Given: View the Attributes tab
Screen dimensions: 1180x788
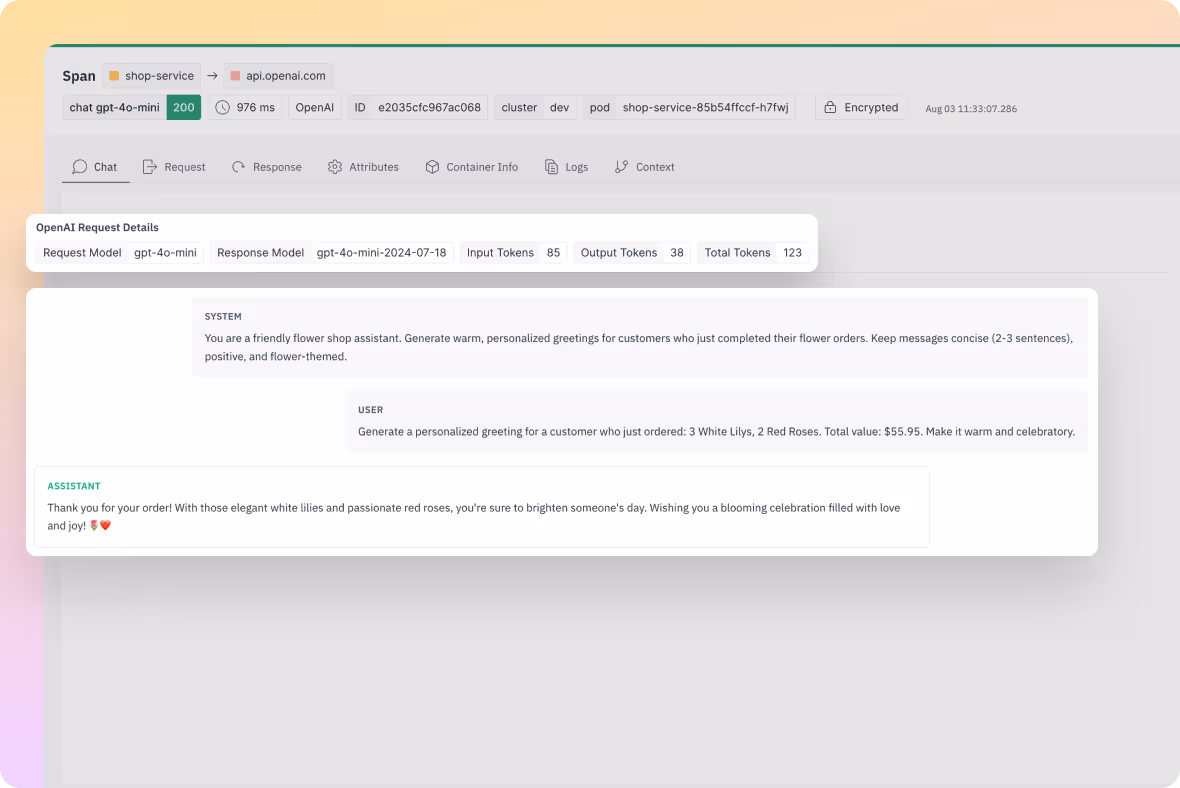Looking at the screenshot, I should (363, 167).
